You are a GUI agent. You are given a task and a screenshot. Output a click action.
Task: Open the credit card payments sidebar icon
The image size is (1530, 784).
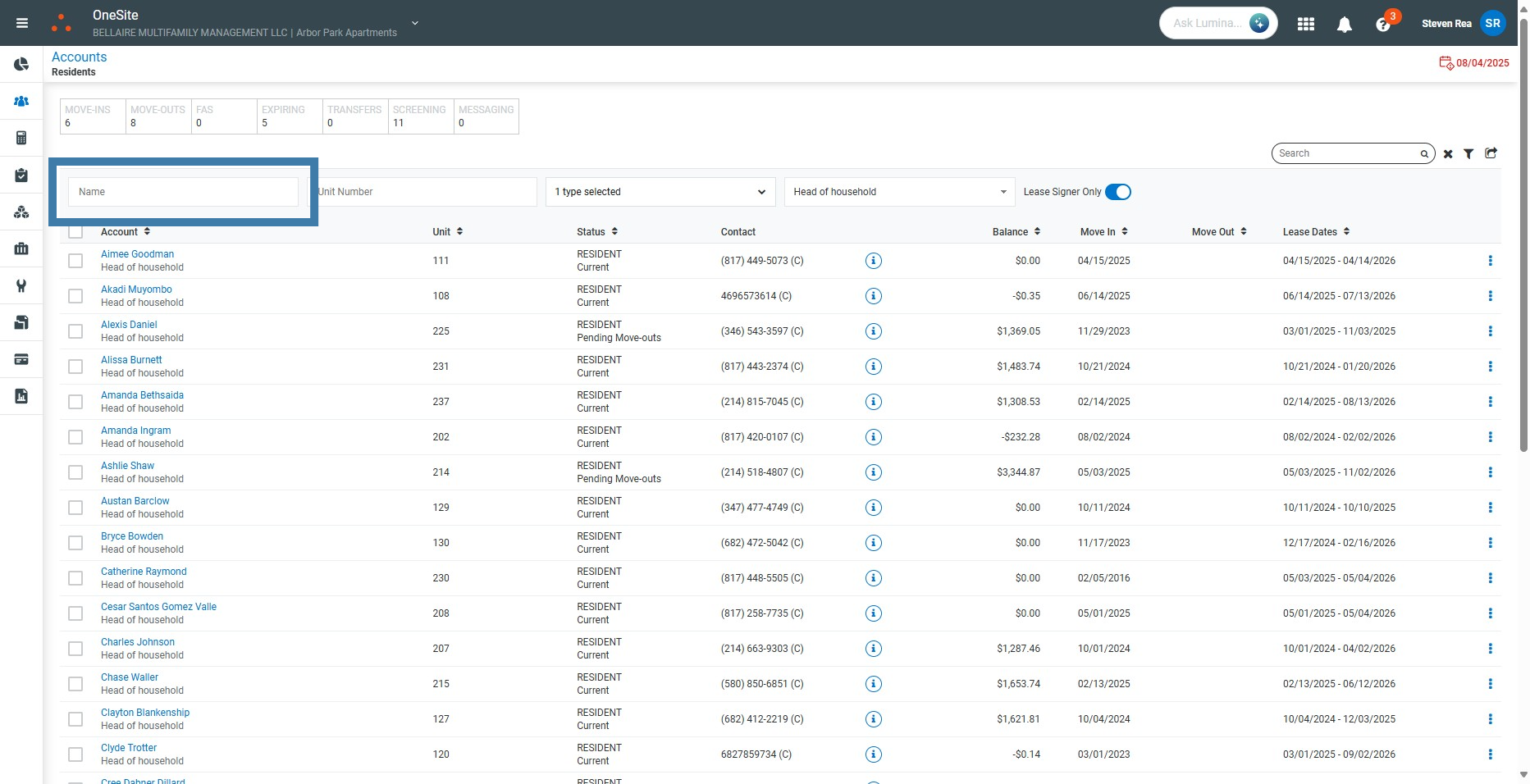click(x=21, y=359)
